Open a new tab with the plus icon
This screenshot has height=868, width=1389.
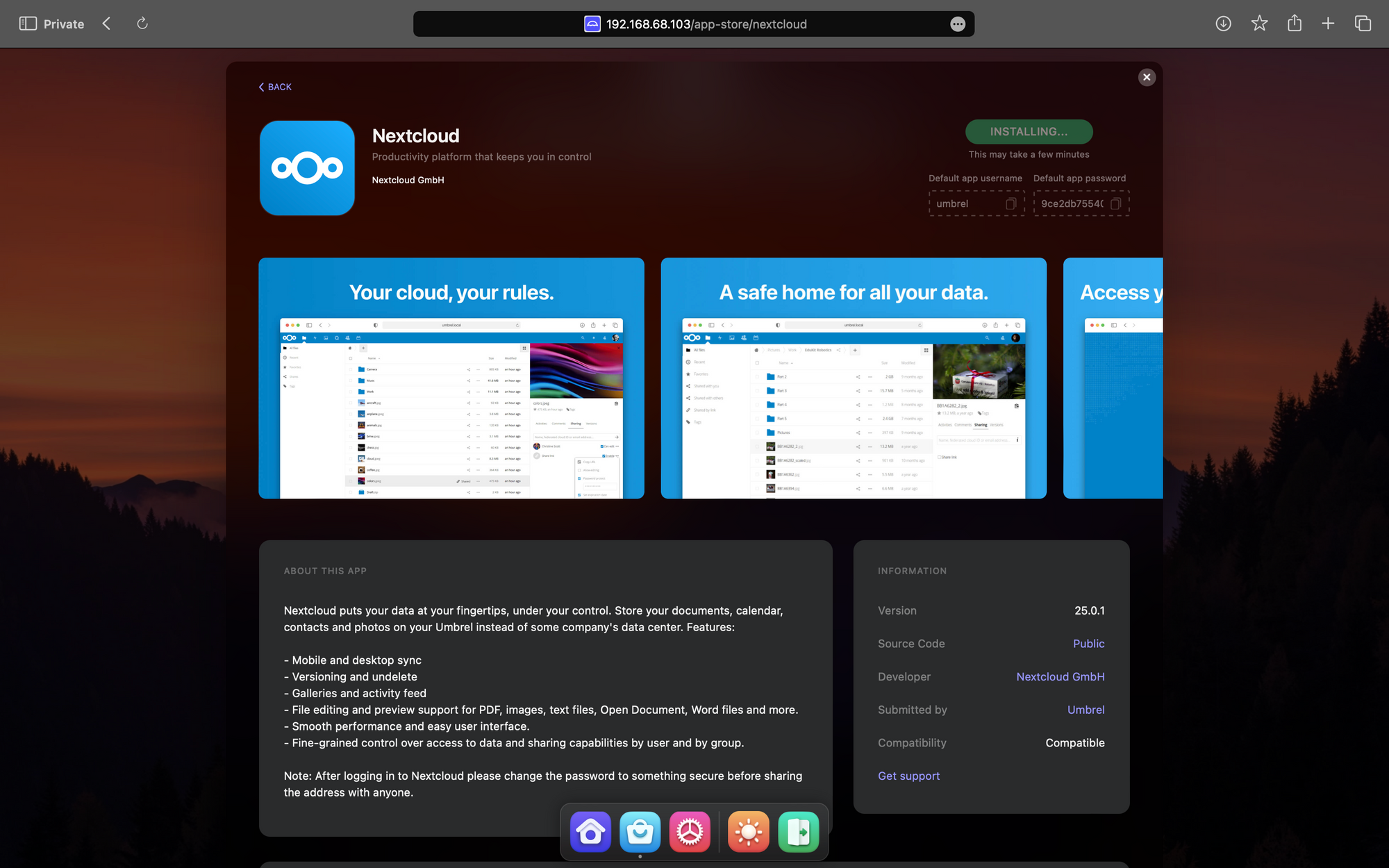click(1328, 24)
